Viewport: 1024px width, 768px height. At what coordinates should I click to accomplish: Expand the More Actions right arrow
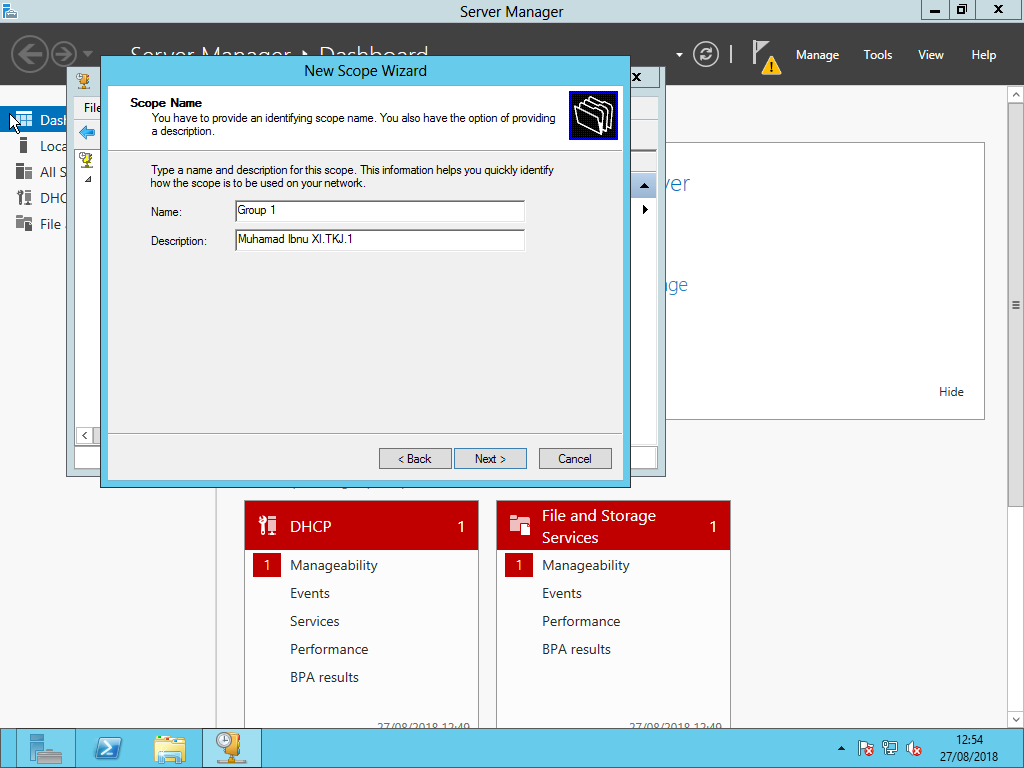pyautogui.click(x=645, y=210)
